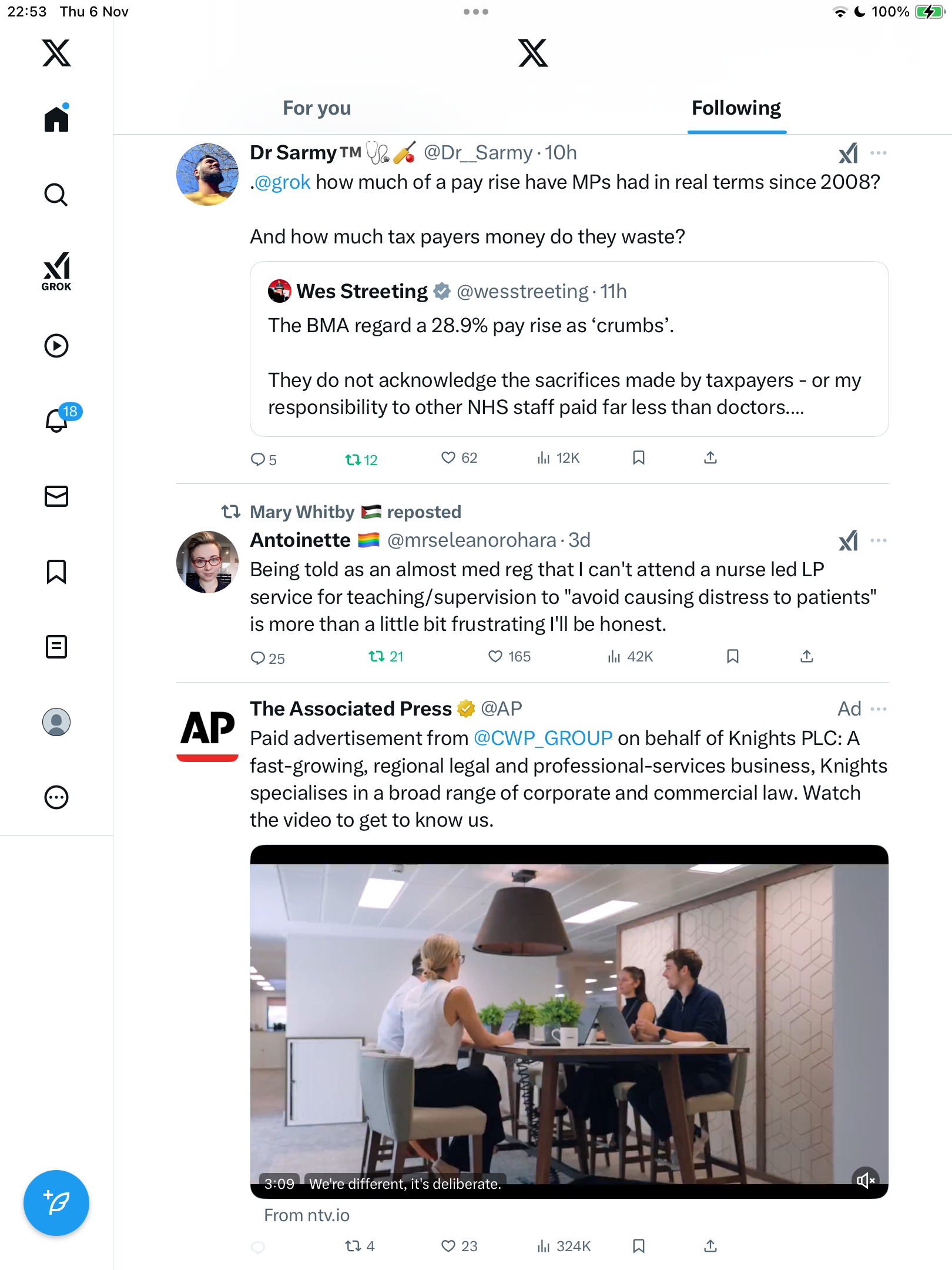Open Lists icon in the sidebar
The image size is (952, 1270).
pos(56,647)
